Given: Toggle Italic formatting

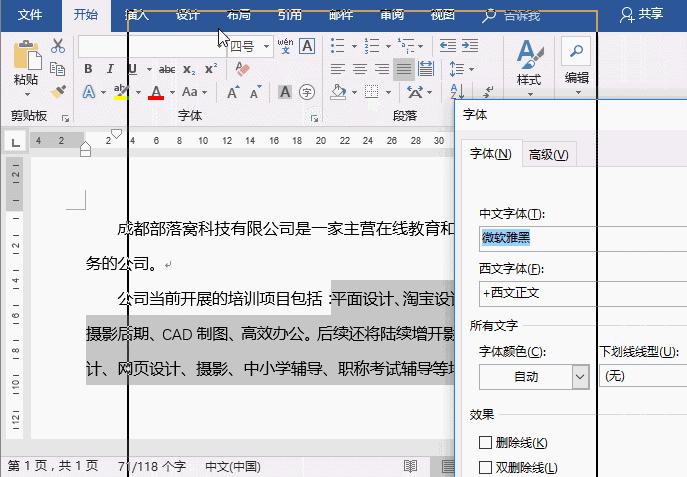Looking at the screenshot, I should click(110, 69).
